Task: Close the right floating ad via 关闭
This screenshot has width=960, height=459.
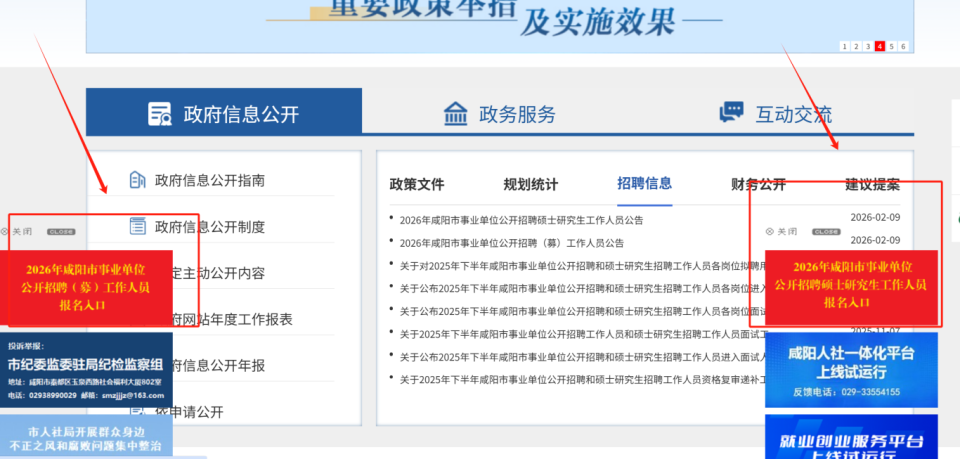Action: point(781,232)
